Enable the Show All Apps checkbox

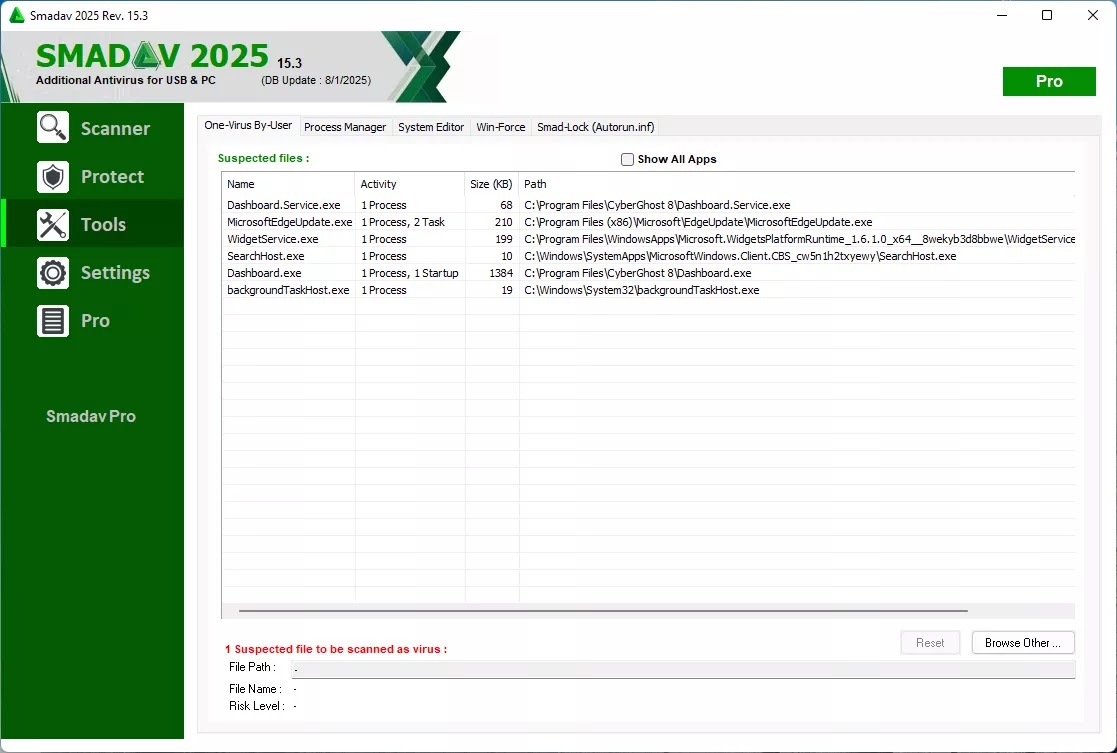click(x=627, y=160)
